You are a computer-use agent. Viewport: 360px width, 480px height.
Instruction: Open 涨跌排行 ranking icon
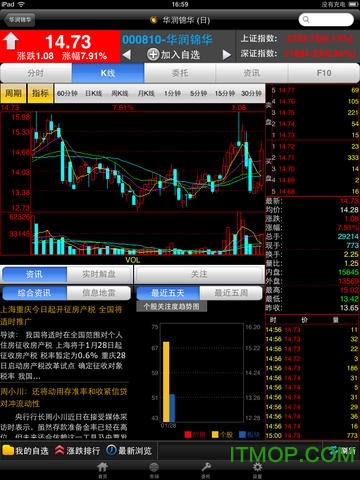[59, 450]
